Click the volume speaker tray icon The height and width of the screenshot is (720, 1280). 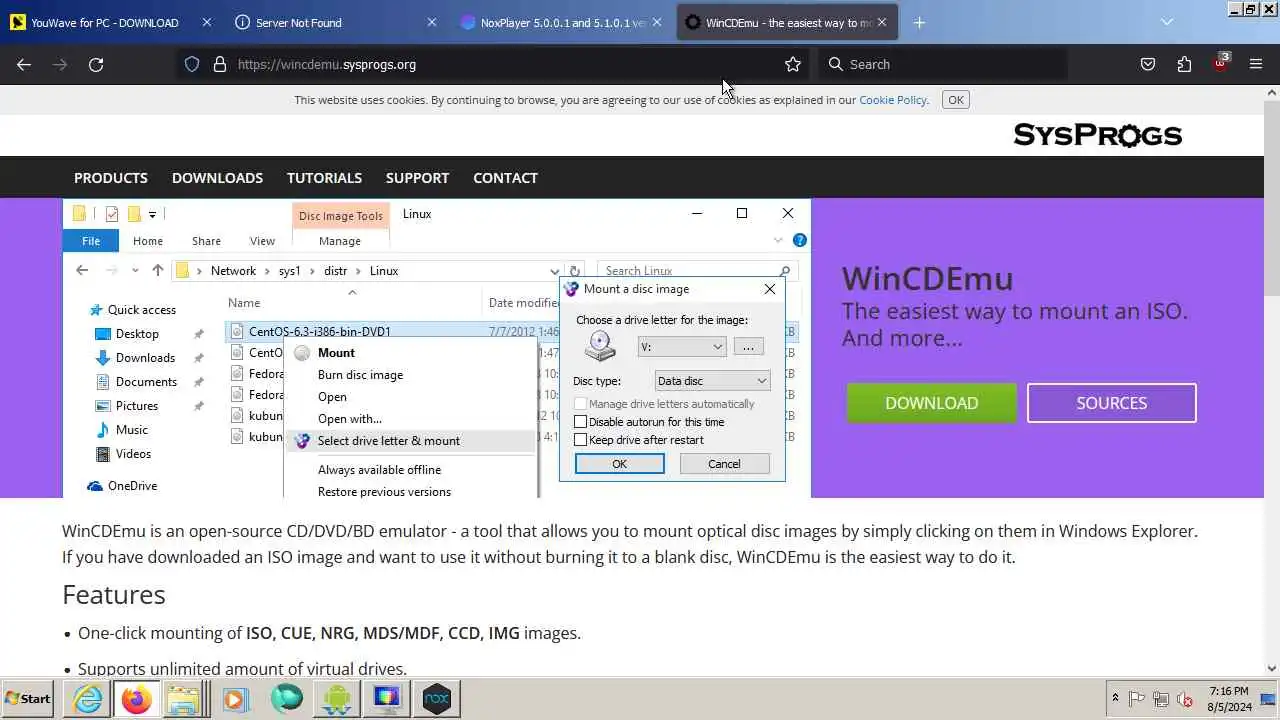(x=1185, y=699)
